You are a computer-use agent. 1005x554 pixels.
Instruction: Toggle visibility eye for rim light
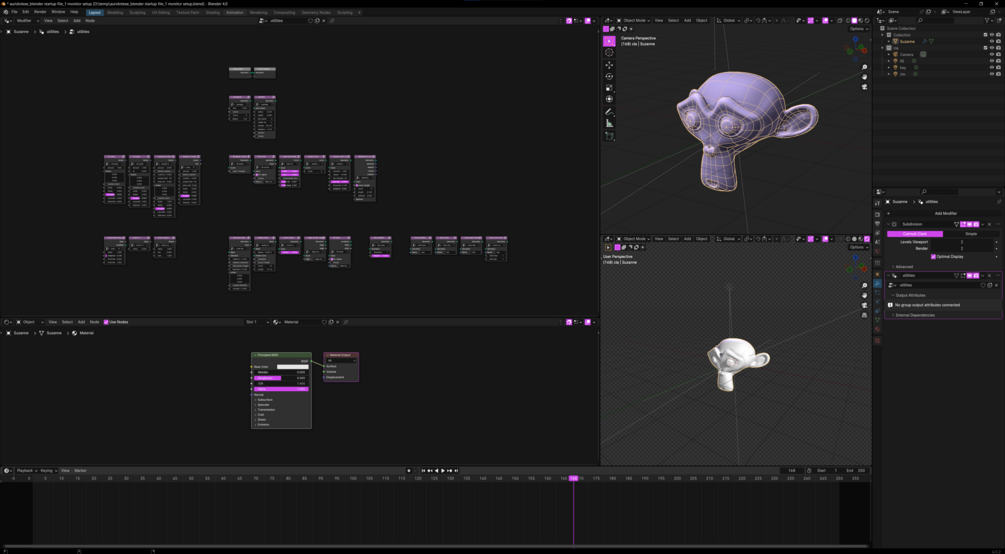992,74
